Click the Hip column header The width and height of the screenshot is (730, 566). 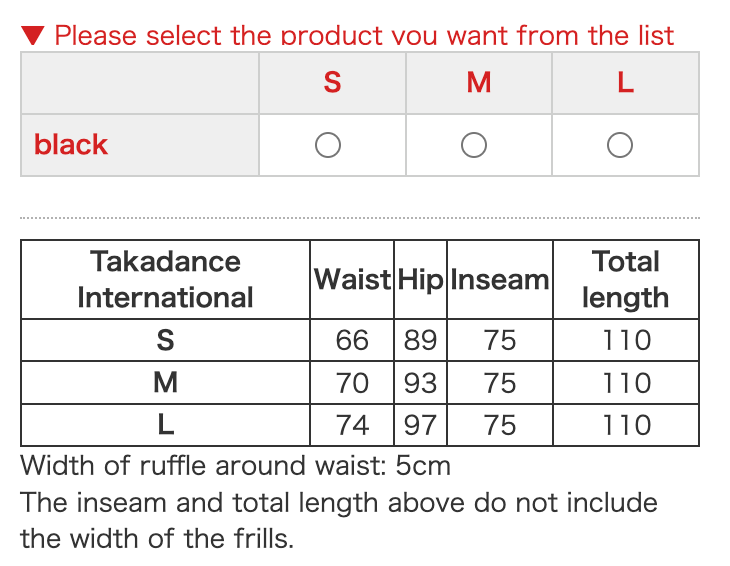pyautogui.click(x=420, y=279)
